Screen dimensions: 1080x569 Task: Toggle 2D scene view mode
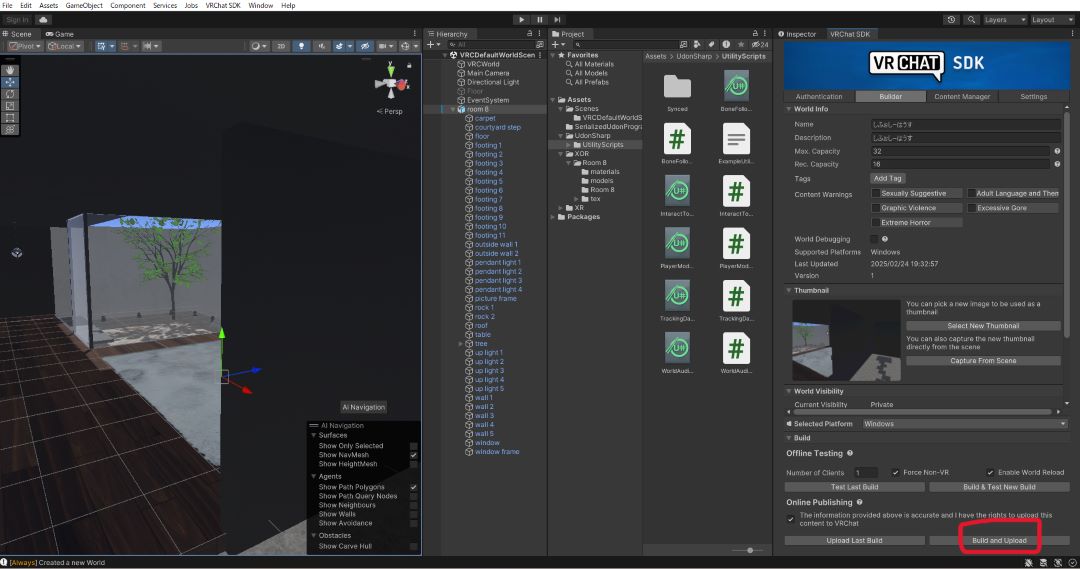tap(281, 46)
